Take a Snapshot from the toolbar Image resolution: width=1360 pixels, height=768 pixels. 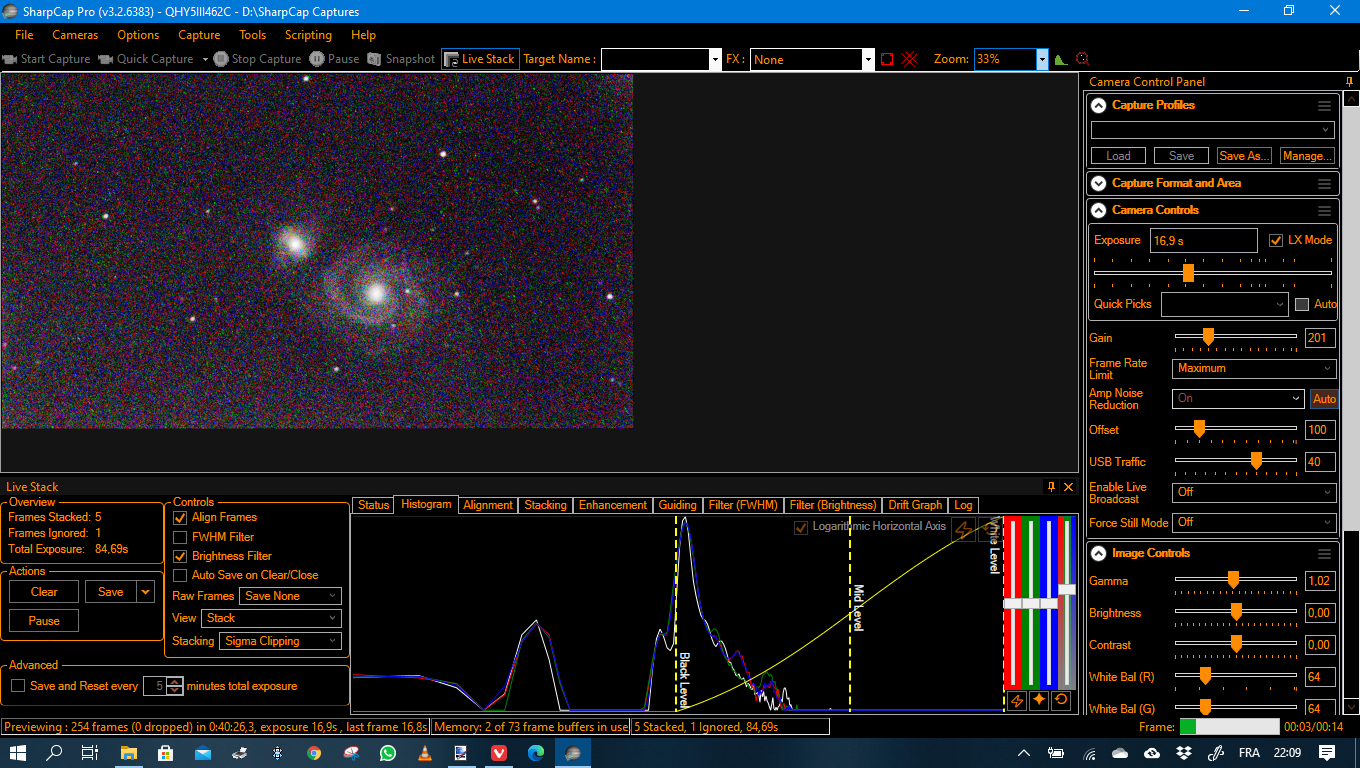click(x=401, y=59)
